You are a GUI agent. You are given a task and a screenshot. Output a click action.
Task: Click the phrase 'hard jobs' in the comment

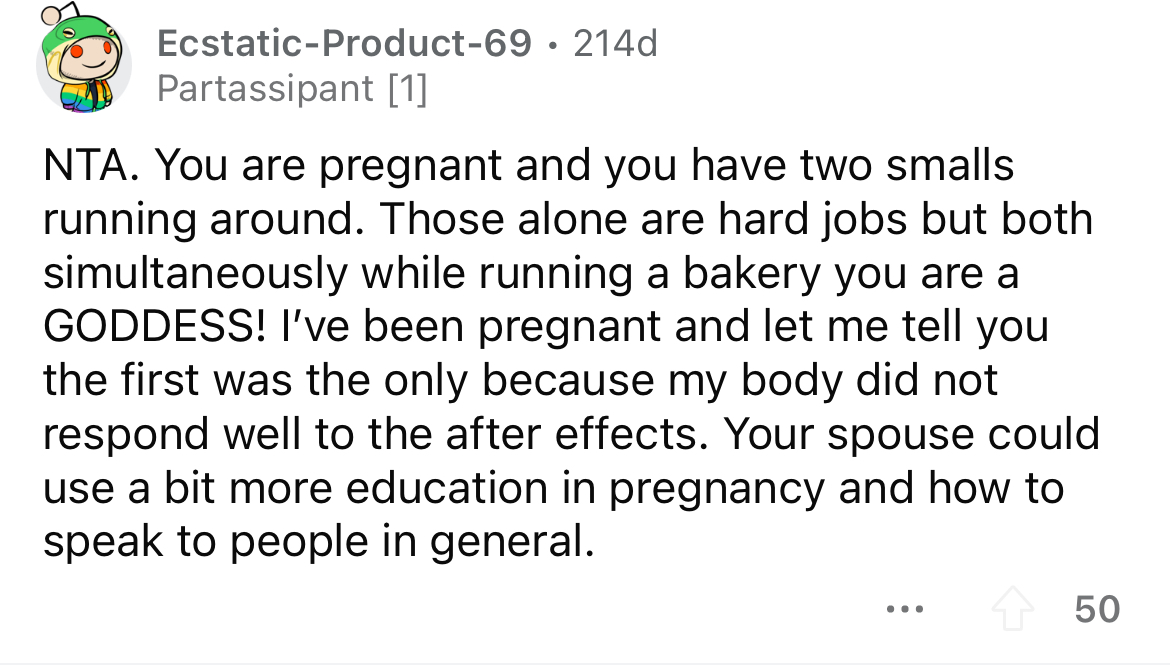click(x=782, y=220)
